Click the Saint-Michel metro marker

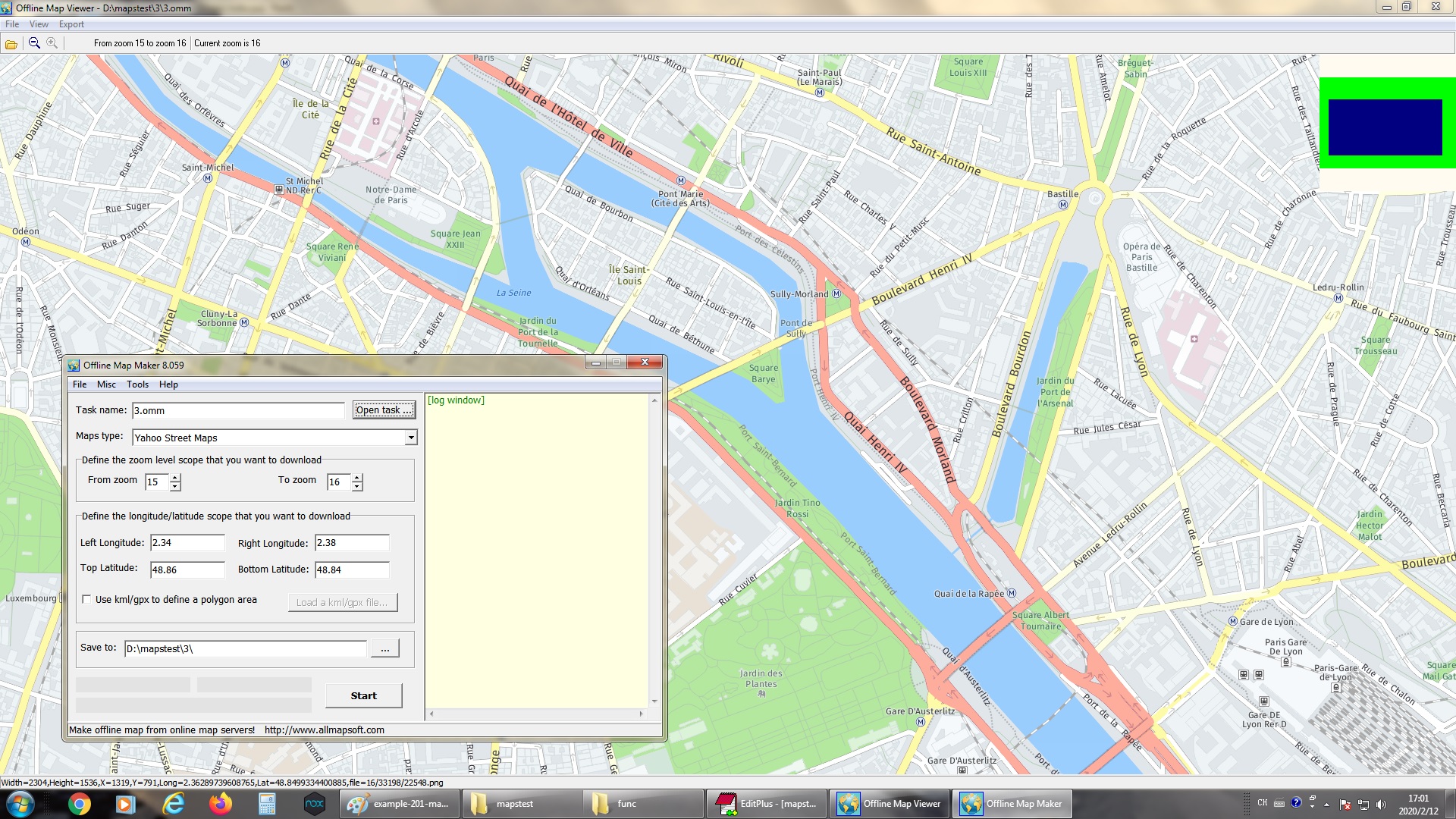208,178
